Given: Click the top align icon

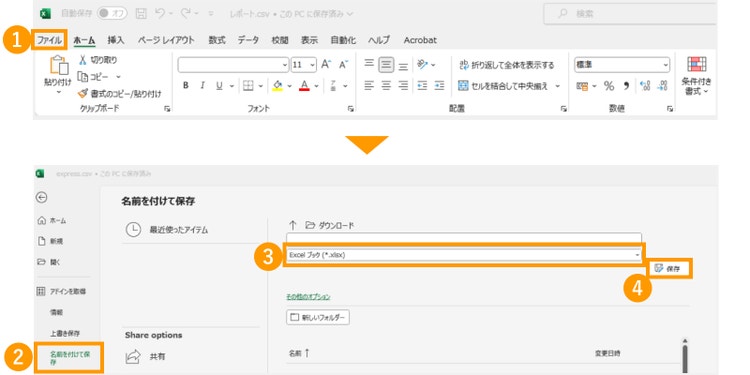Looking at the screenshot, I should pos(368,64).
